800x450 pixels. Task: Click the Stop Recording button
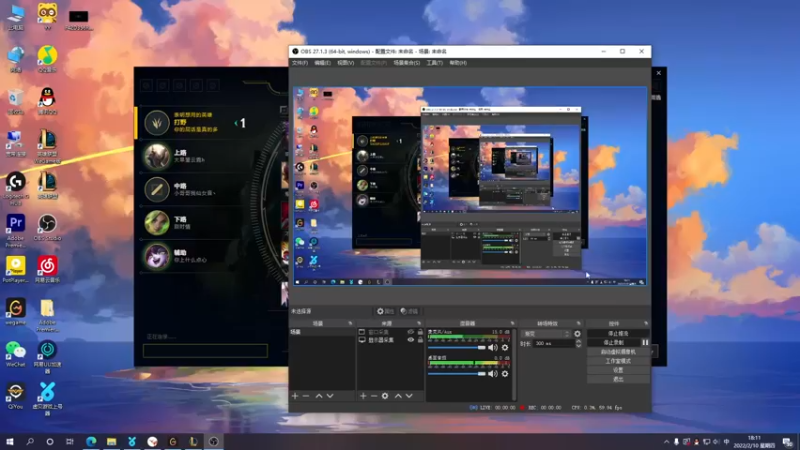(x=614, y=342)
